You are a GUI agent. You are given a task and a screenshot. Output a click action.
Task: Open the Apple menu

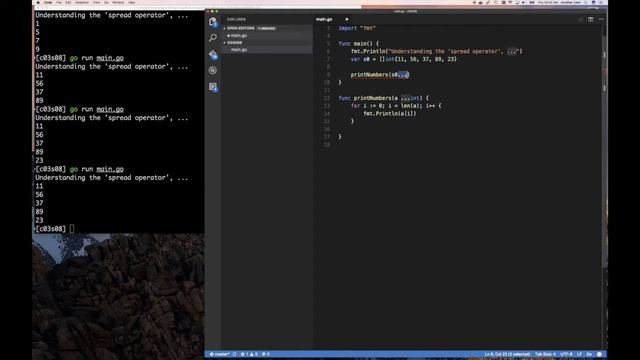tap(38, 2)
